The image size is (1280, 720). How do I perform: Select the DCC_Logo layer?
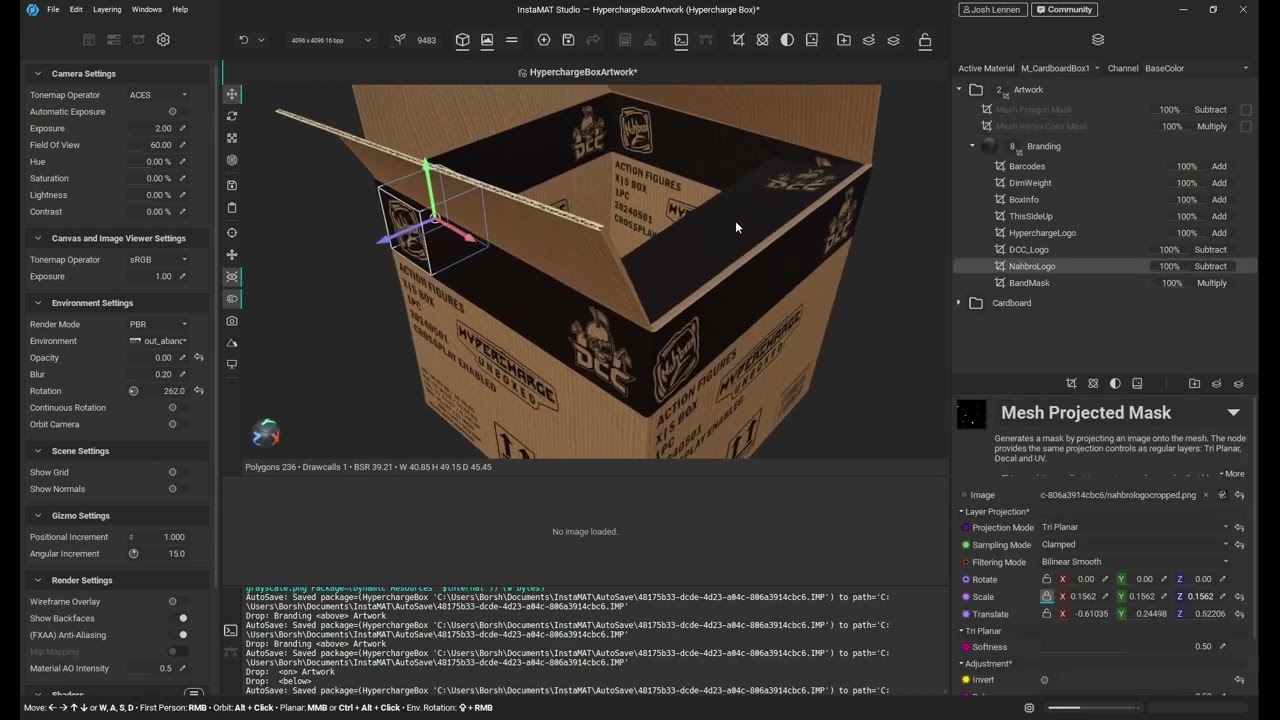point(1029,250)
